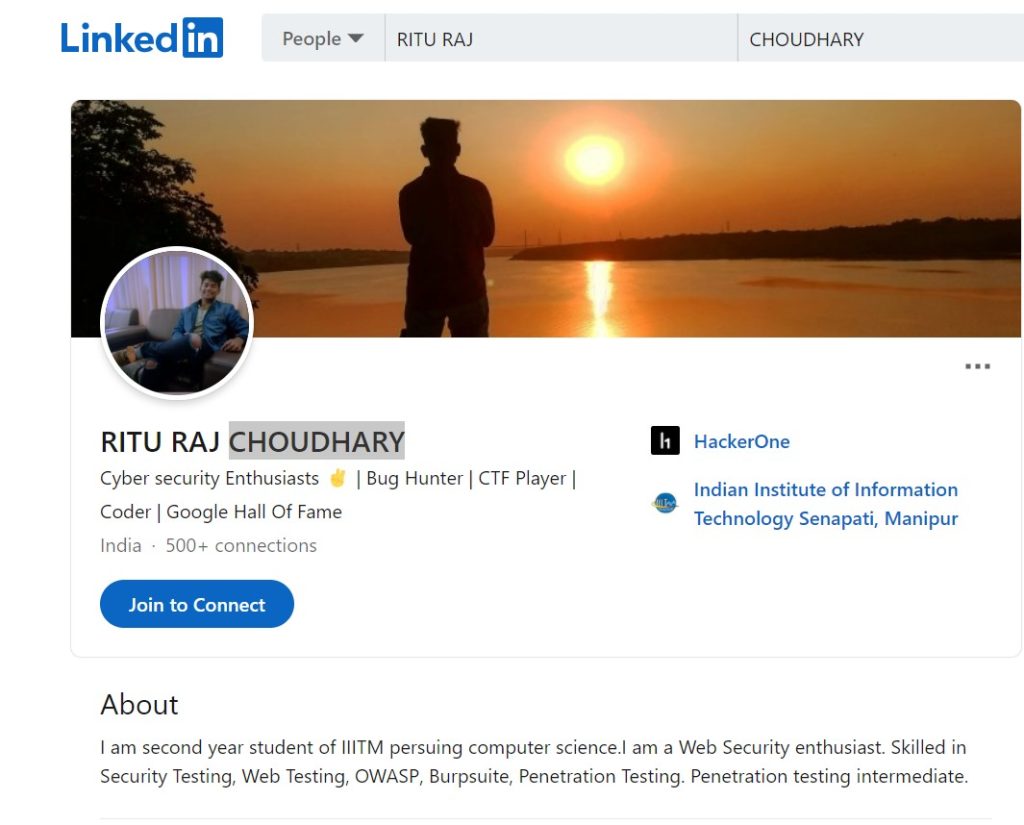Open the three-dot more options menu
The image size is (1024, 825).
tap(977, 367)
